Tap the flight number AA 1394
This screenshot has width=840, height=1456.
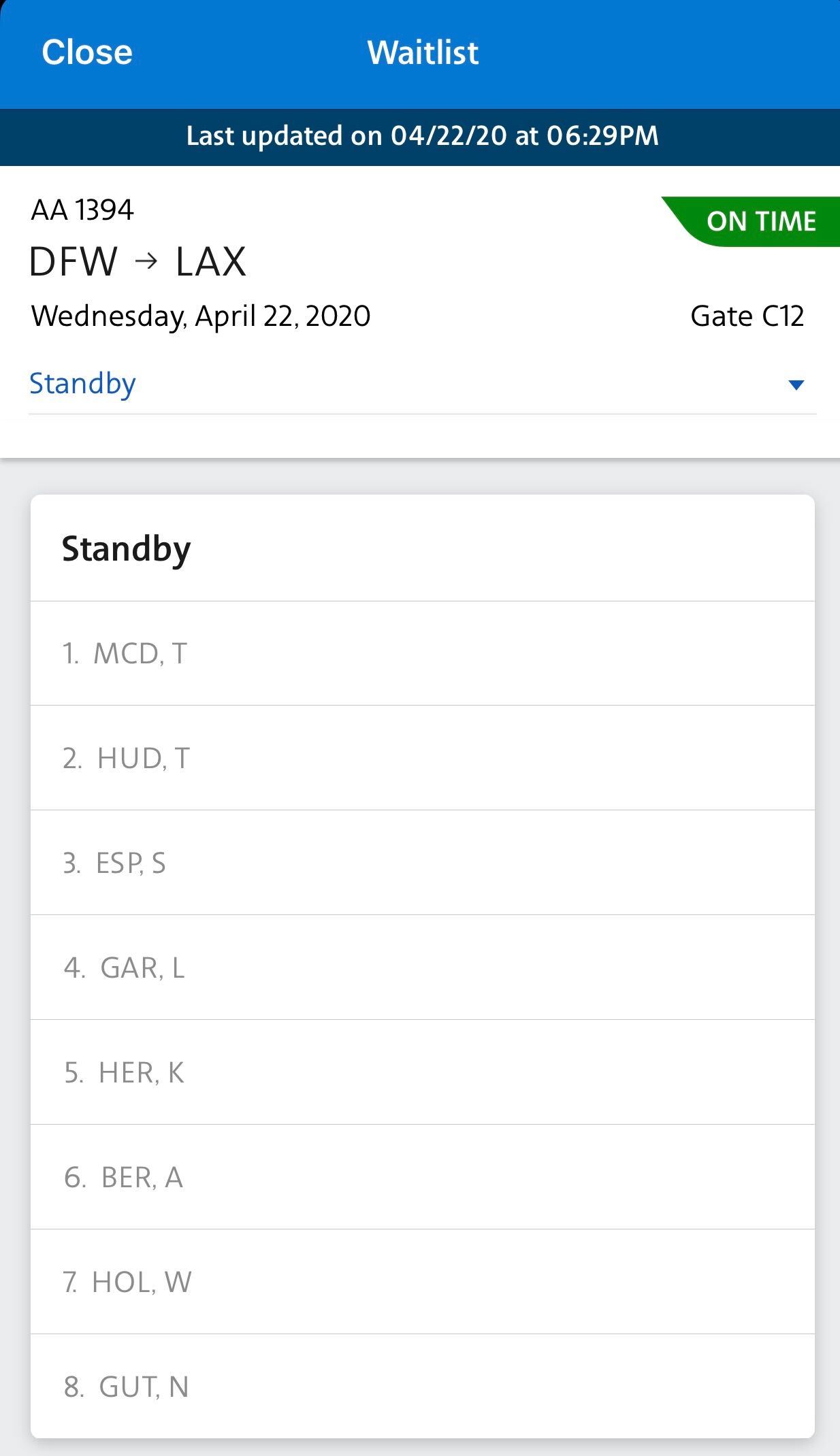tap(82, 210)
